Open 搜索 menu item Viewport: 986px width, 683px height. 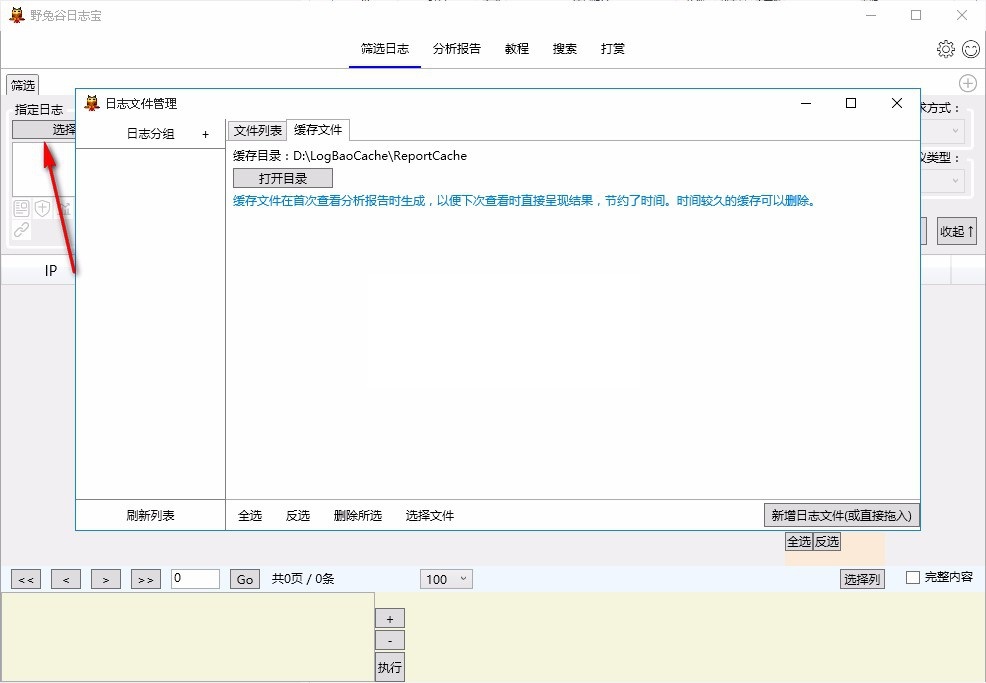tap(565, 48)
